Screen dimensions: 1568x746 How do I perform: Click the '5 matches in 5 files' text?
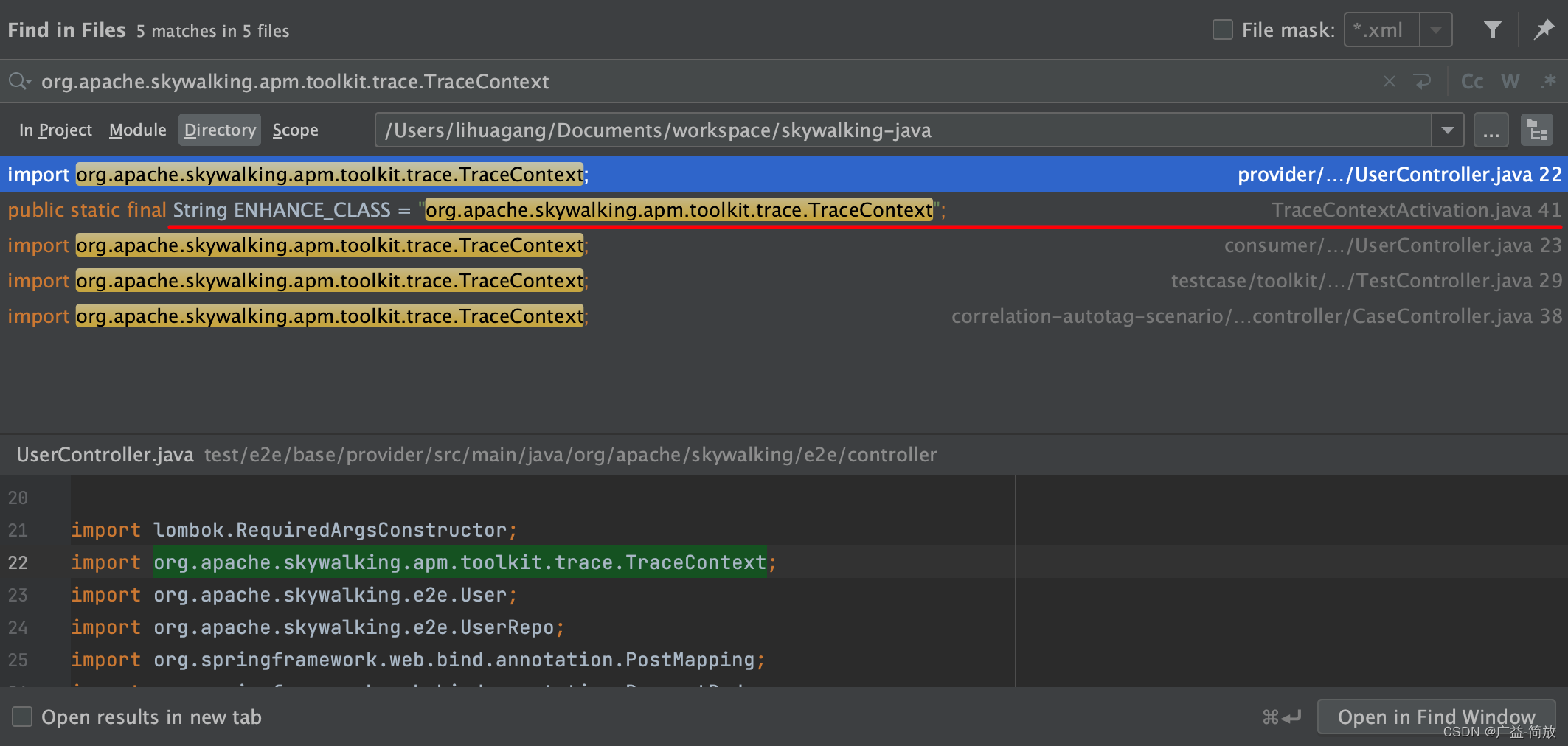point(212,31)
